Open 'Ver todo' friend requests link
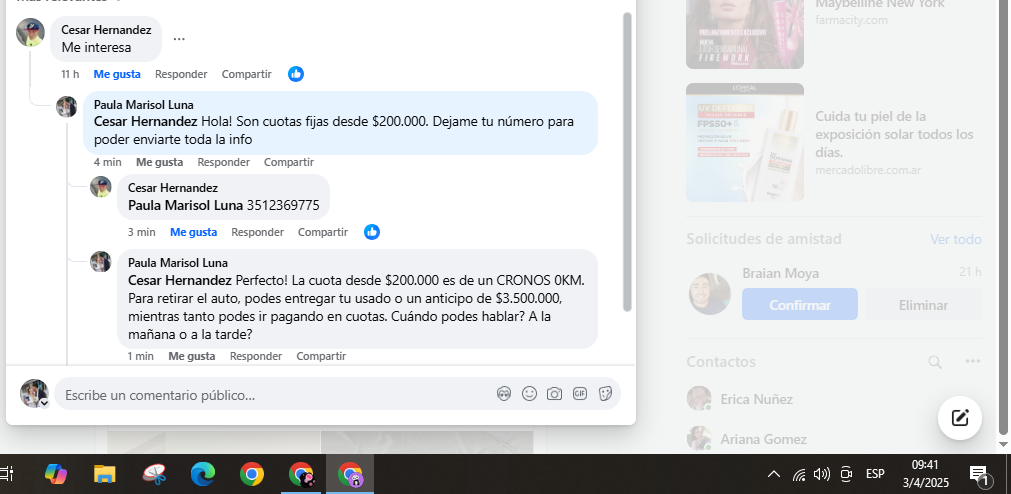1011x494 pixels. (956, 239)
